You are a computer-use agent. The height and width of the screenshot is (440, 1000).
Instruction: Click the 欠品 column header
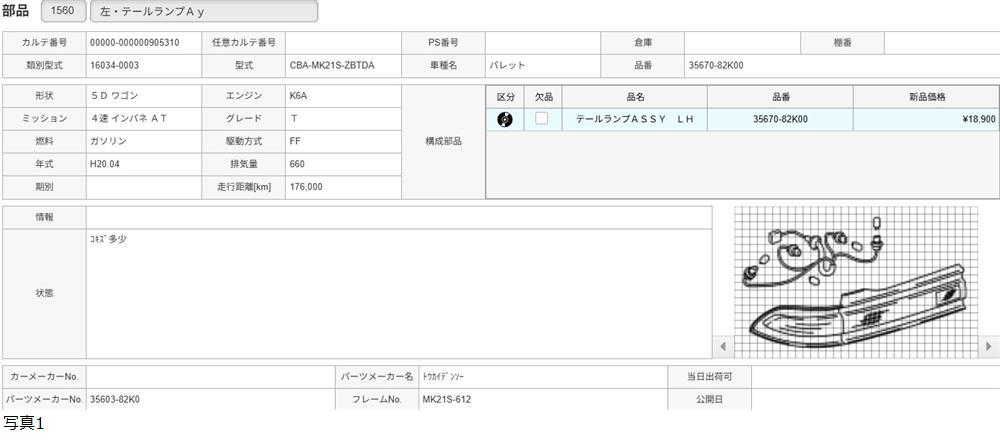coord(543,96)
